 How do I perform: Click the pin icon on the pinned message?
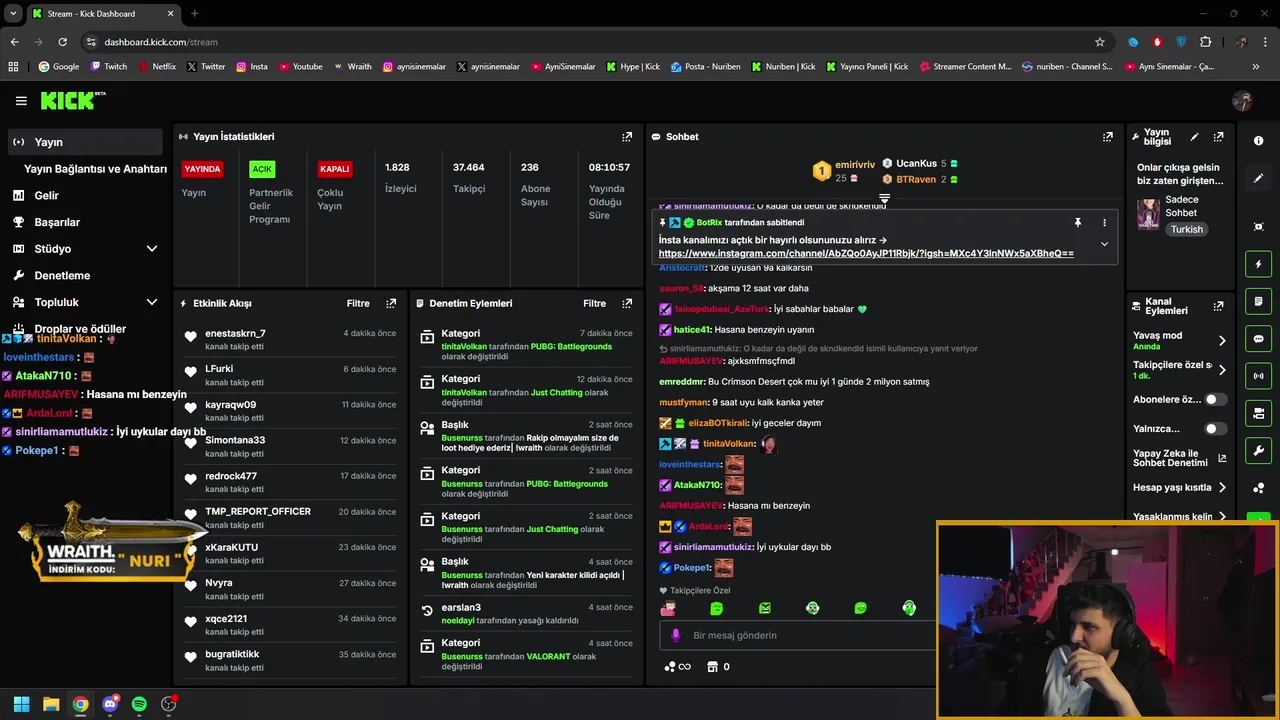point(1077,223)
